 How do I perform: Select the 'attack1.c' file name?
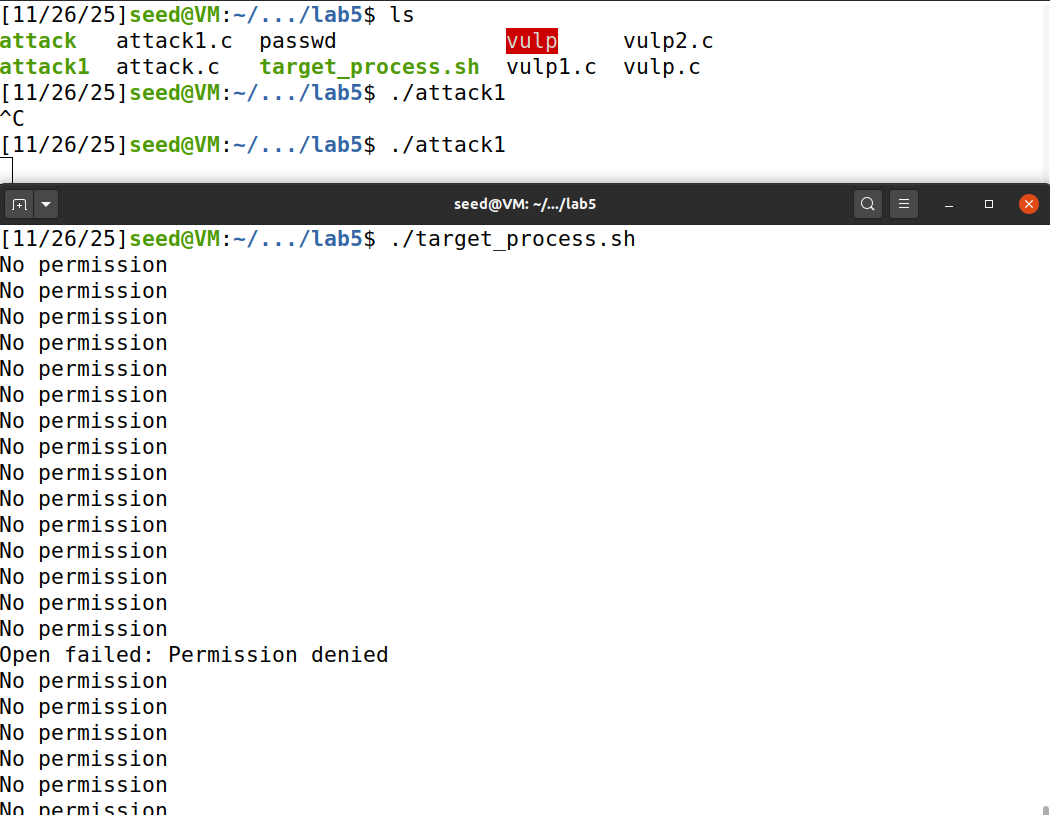(174, 41)
